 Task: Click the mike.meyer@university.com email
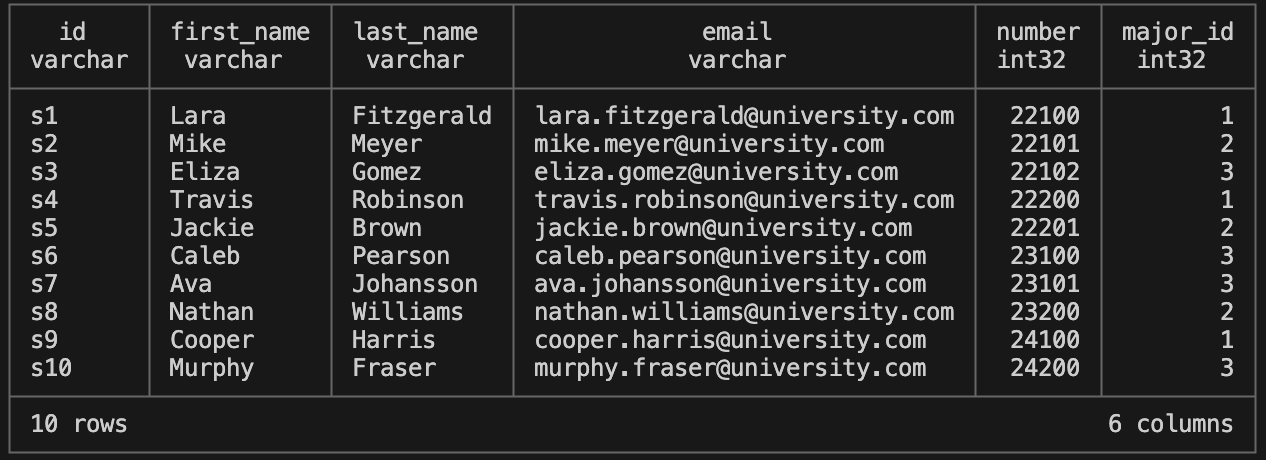pyautogui.click(x=709, y=144)
